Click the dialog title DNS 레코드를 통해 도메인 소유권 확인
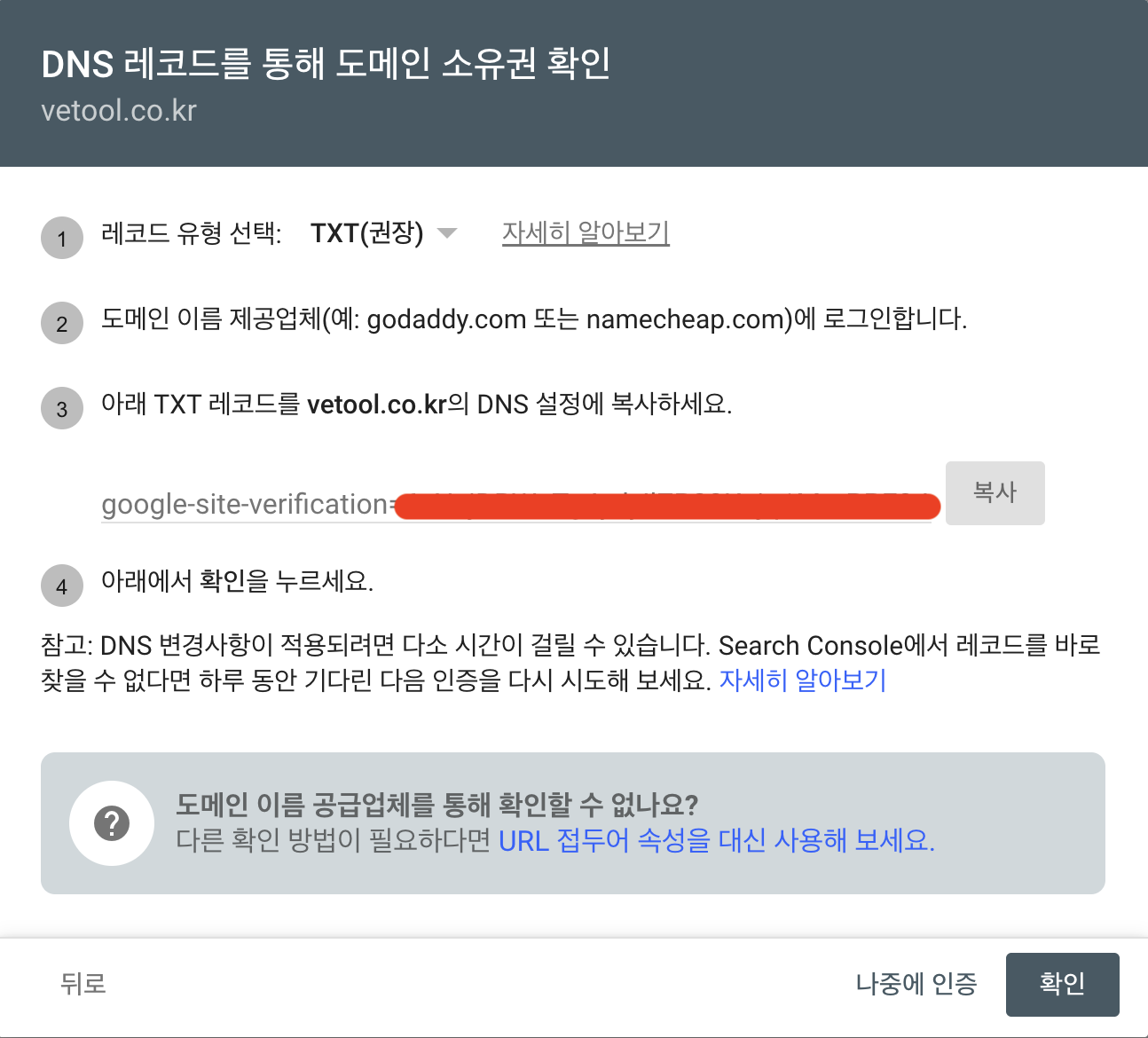 326,63
